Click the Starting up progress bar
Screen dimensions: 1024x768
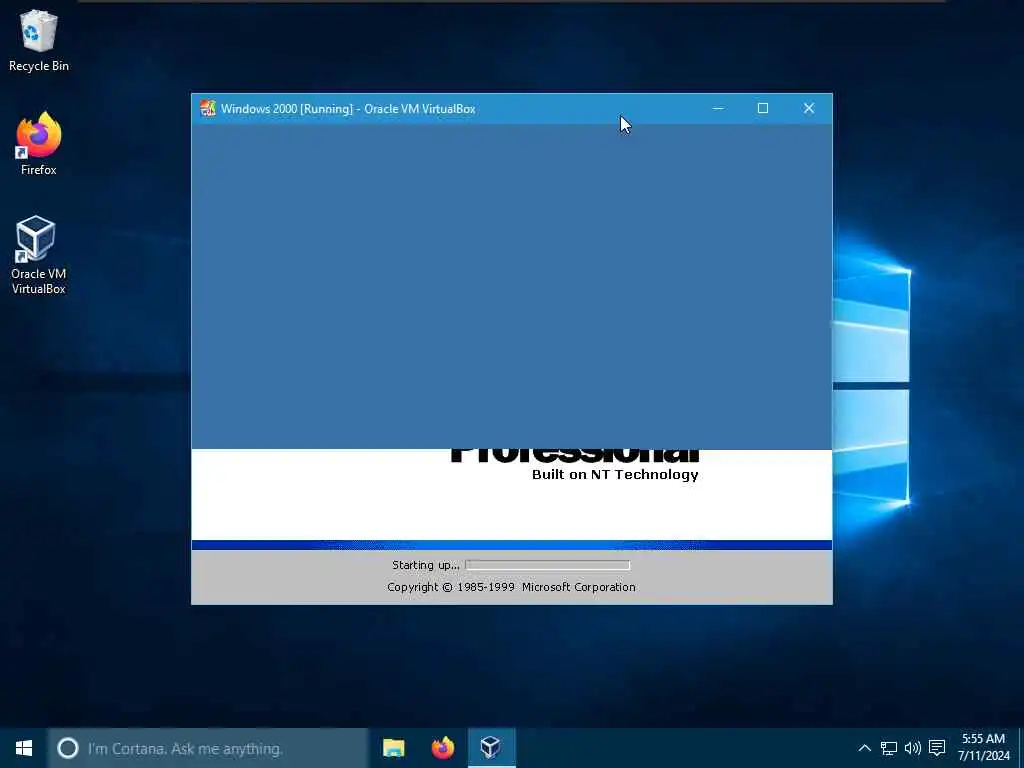pos(547,565)
